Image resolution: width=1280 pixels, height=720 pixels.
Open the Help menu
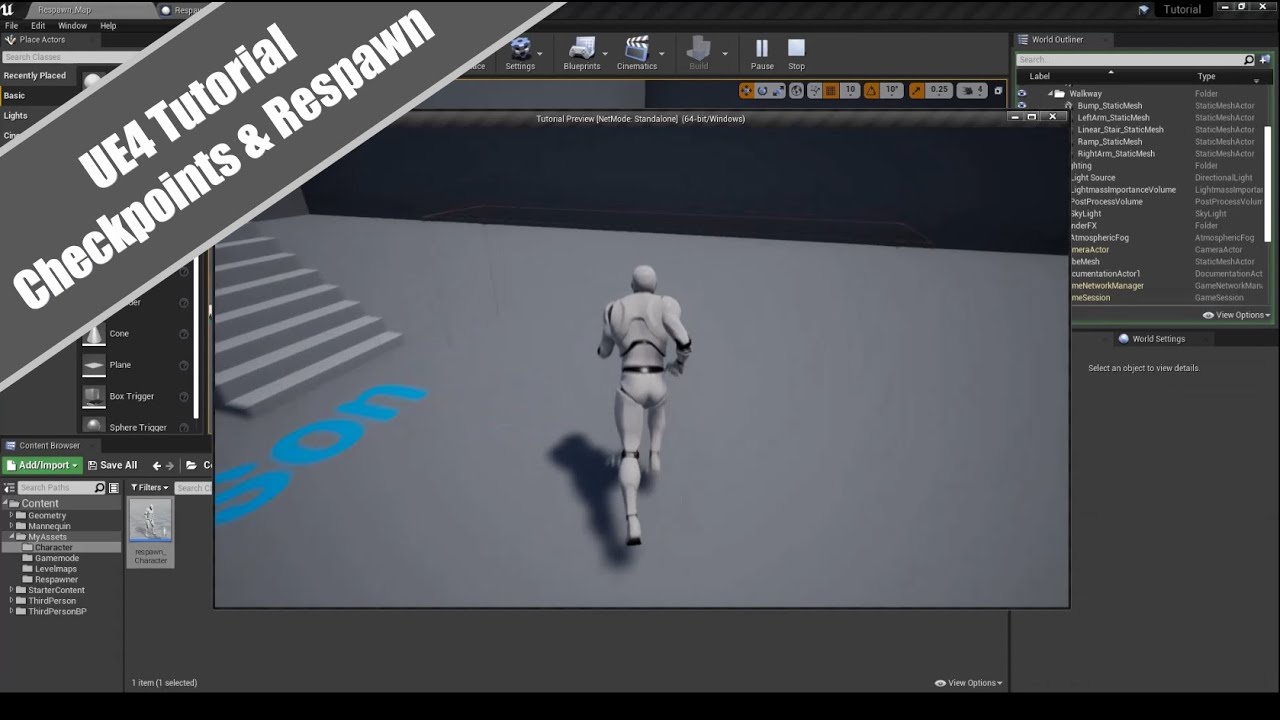pos(108,25)
